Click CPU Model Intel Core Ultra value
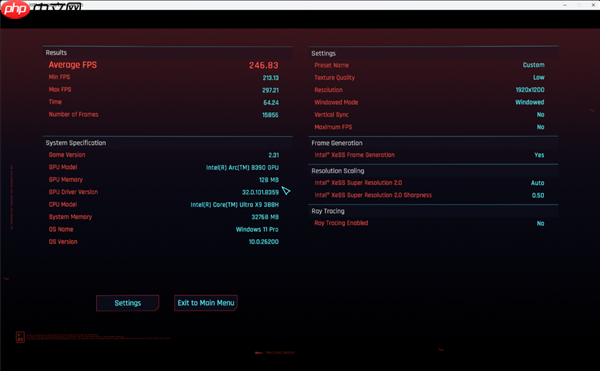This screenshot has width=600, height=371. [235, 205]
